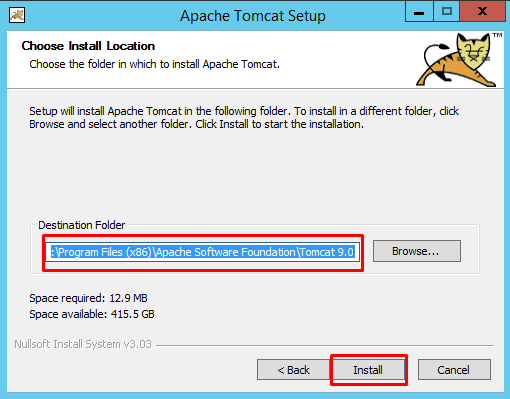Click the Destination Folder group label
The height and width of the screenshot is (399, 510).
pyautogui.click(x=82, y=225)
